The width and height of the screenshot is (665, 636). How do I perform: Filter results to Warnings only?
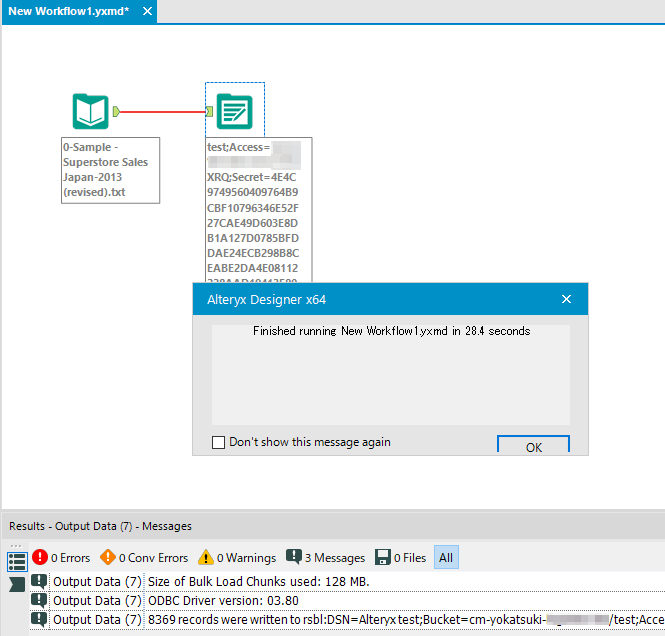[x=205, y=558]
